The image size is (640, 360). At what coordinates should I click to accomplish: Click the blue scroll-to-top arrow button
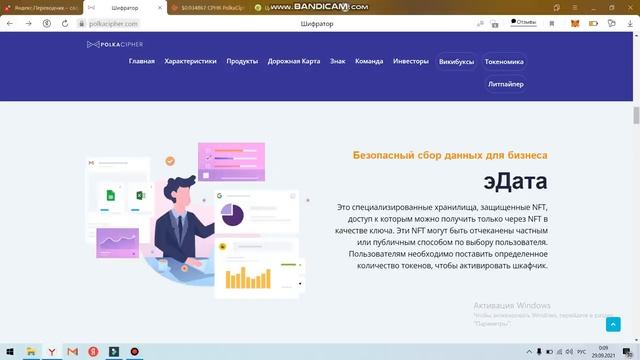[613, 324]
